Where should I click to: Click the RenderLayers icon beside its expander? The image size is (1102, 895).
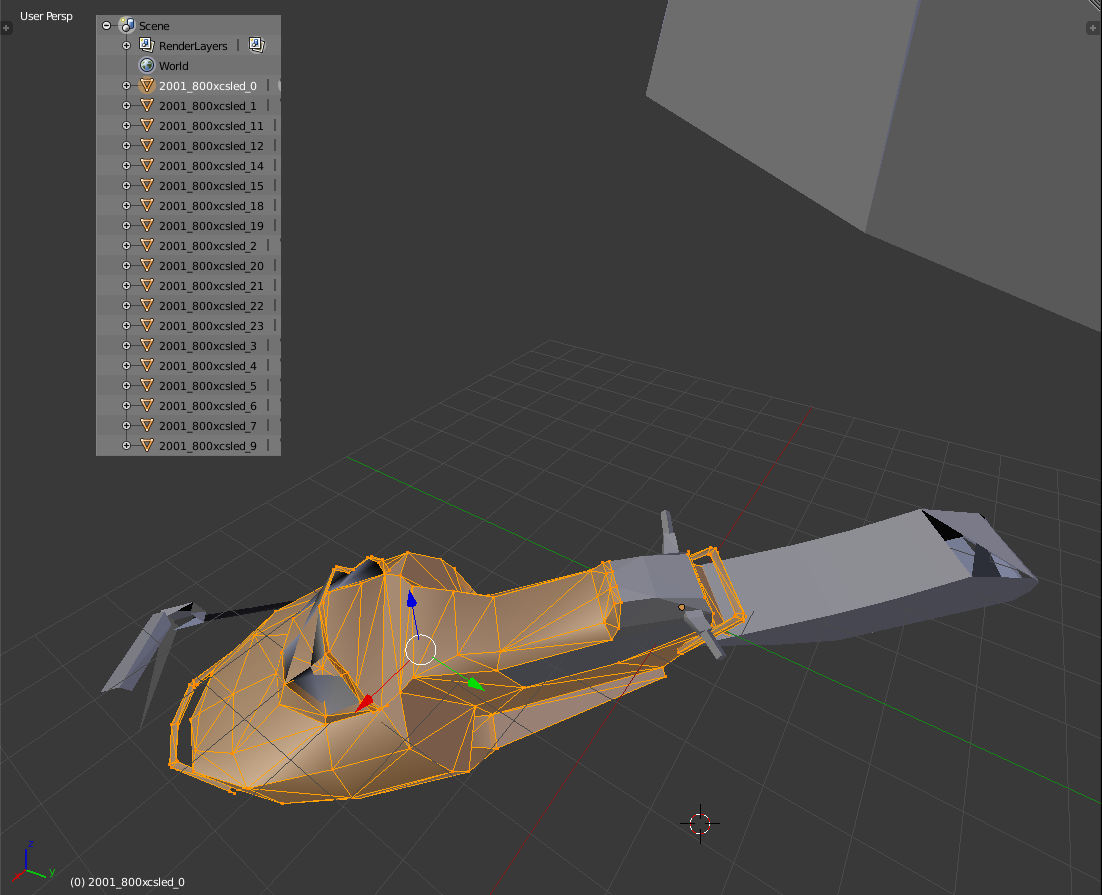[147, 45]
